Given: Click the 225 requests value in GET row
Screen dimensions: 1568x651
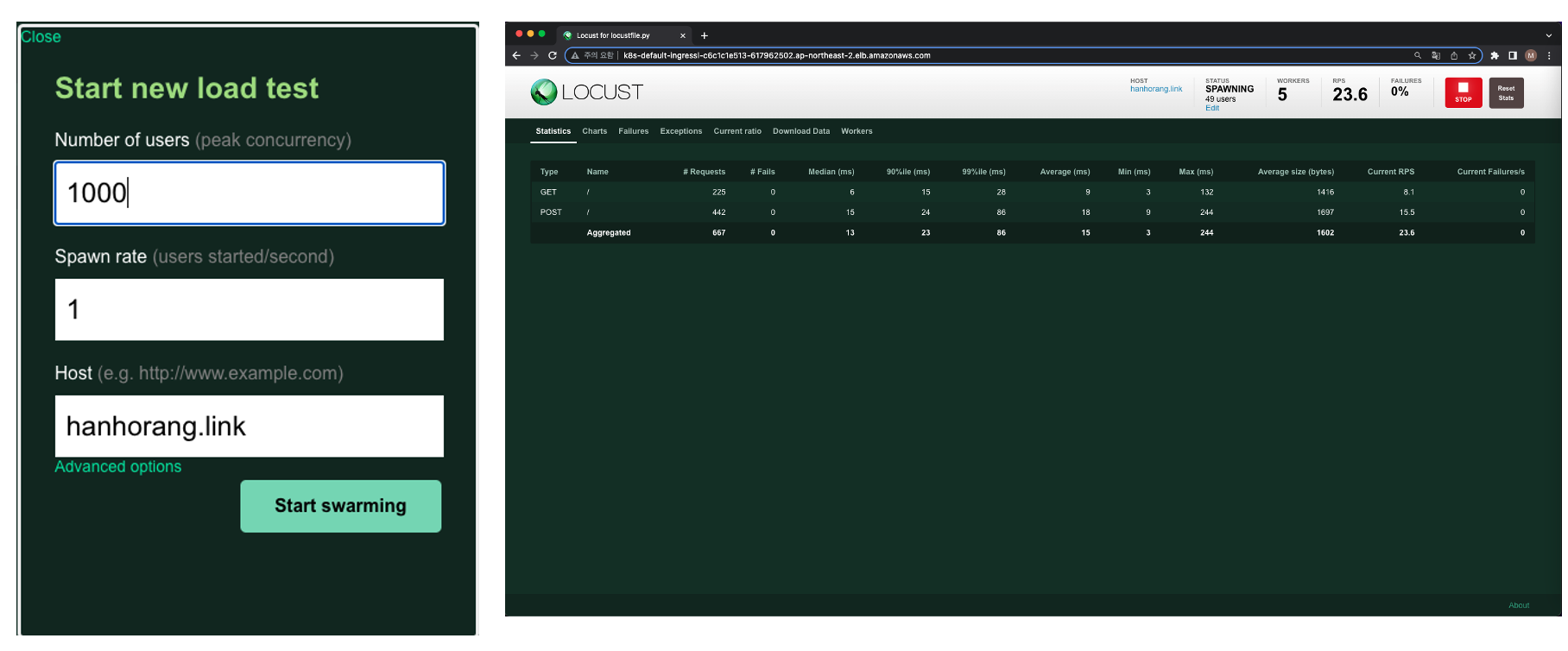Looking at the screenshot, I should [x=718, y=193].
